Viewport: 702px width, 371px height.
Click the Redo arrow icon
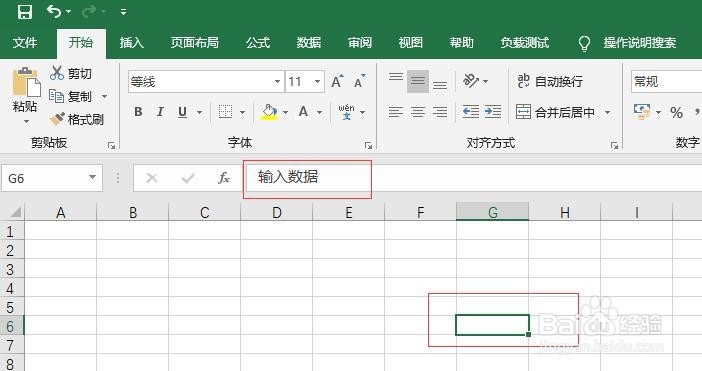pyautogui.click(x=89, y=12)
